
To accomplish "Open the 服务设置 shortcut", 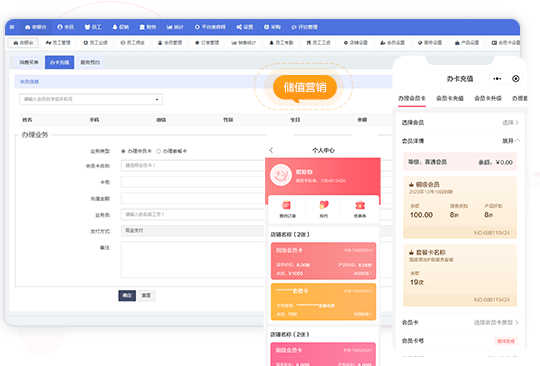I will click(430, 43).
